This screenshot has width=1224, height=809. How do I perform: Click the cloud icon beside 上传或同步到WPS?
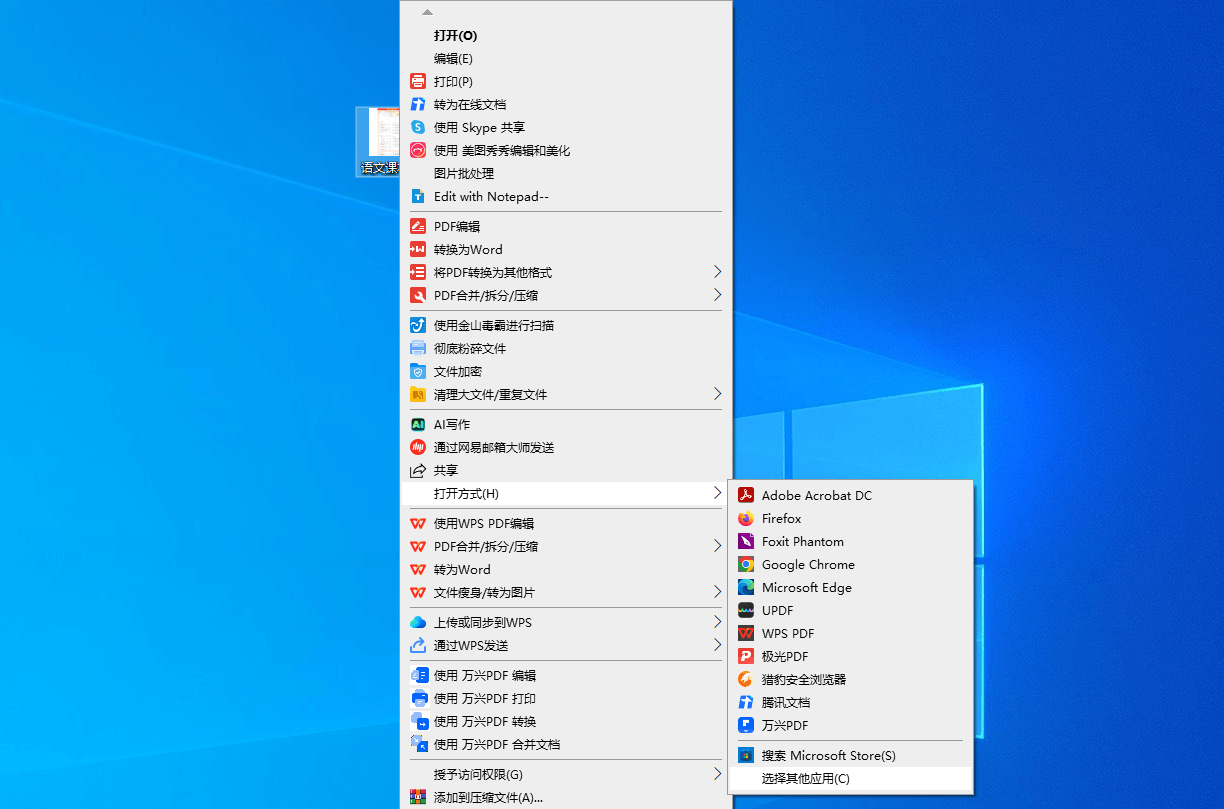(x=418, y=623)
